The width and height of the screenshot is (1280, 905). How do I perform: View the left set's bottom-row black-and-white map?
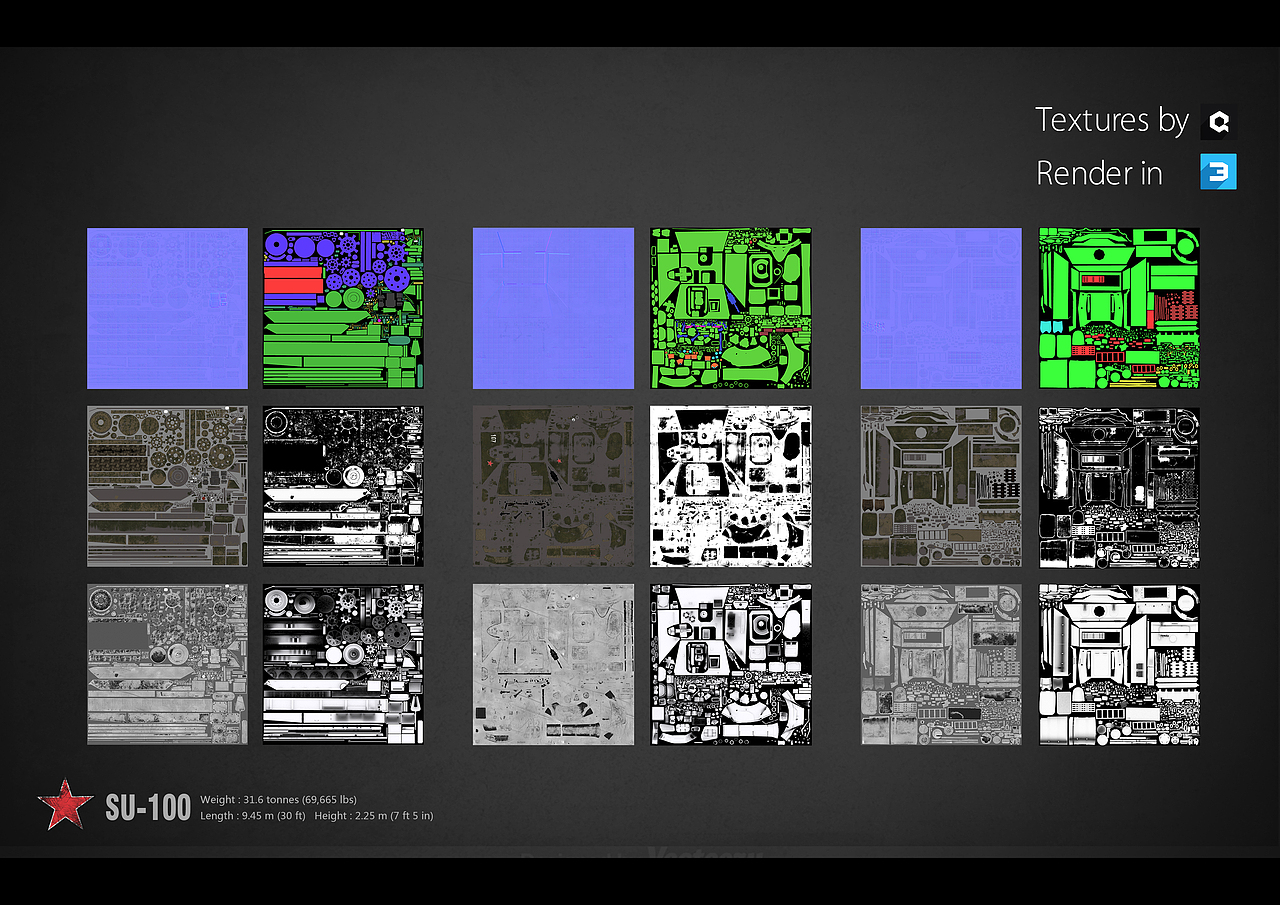click(x=343, y=664)
